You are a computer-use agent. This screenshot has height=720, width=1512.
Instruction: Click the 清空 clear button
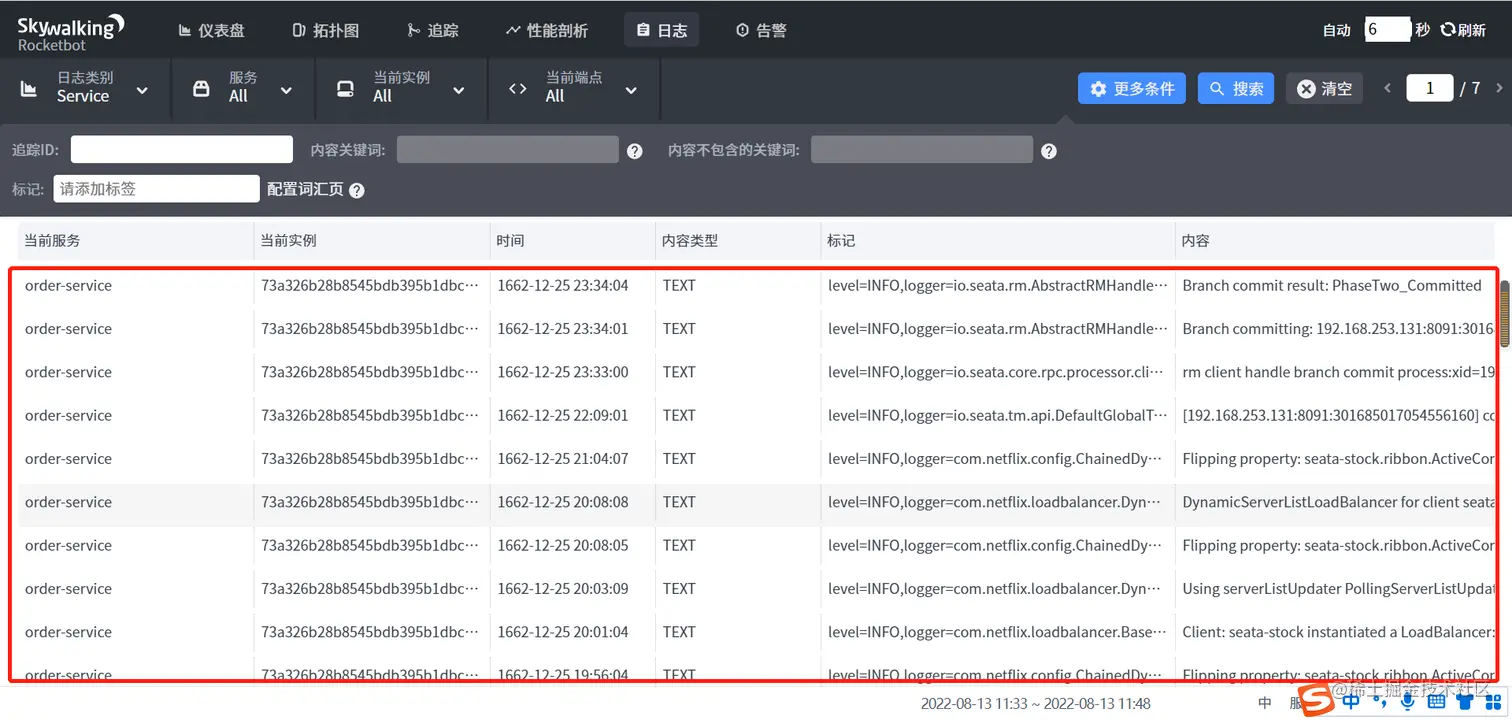click(x=1324, y=88)
